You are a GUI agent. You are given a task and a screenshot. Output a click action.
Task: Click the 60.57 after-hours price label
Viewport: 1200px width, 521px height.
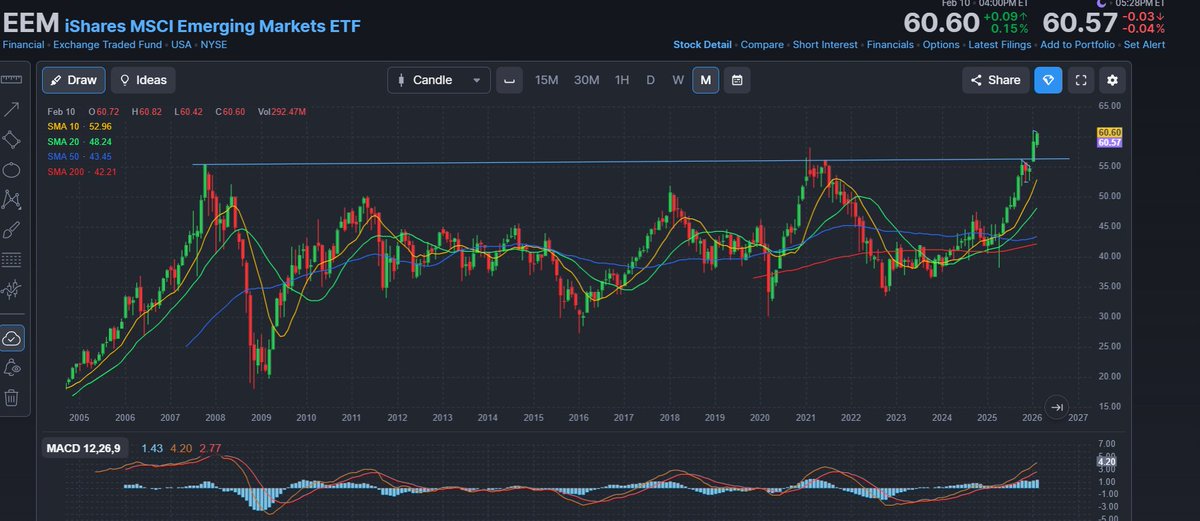1108,142
